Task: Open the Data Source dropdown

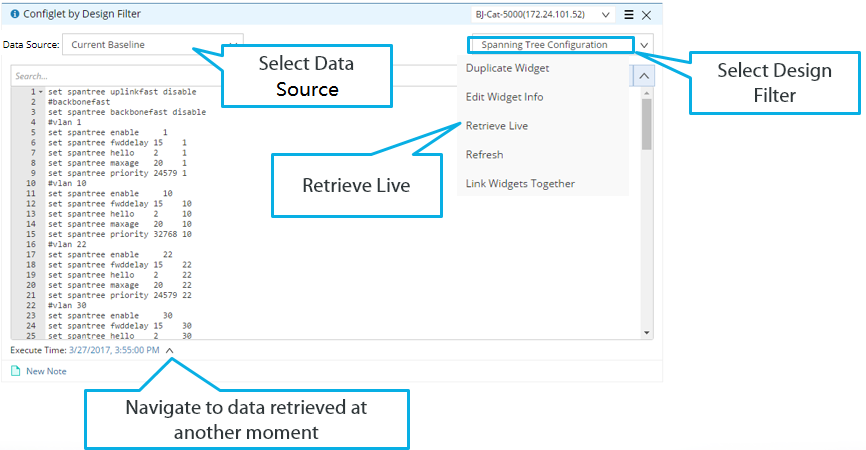Action: pos(152,45)
